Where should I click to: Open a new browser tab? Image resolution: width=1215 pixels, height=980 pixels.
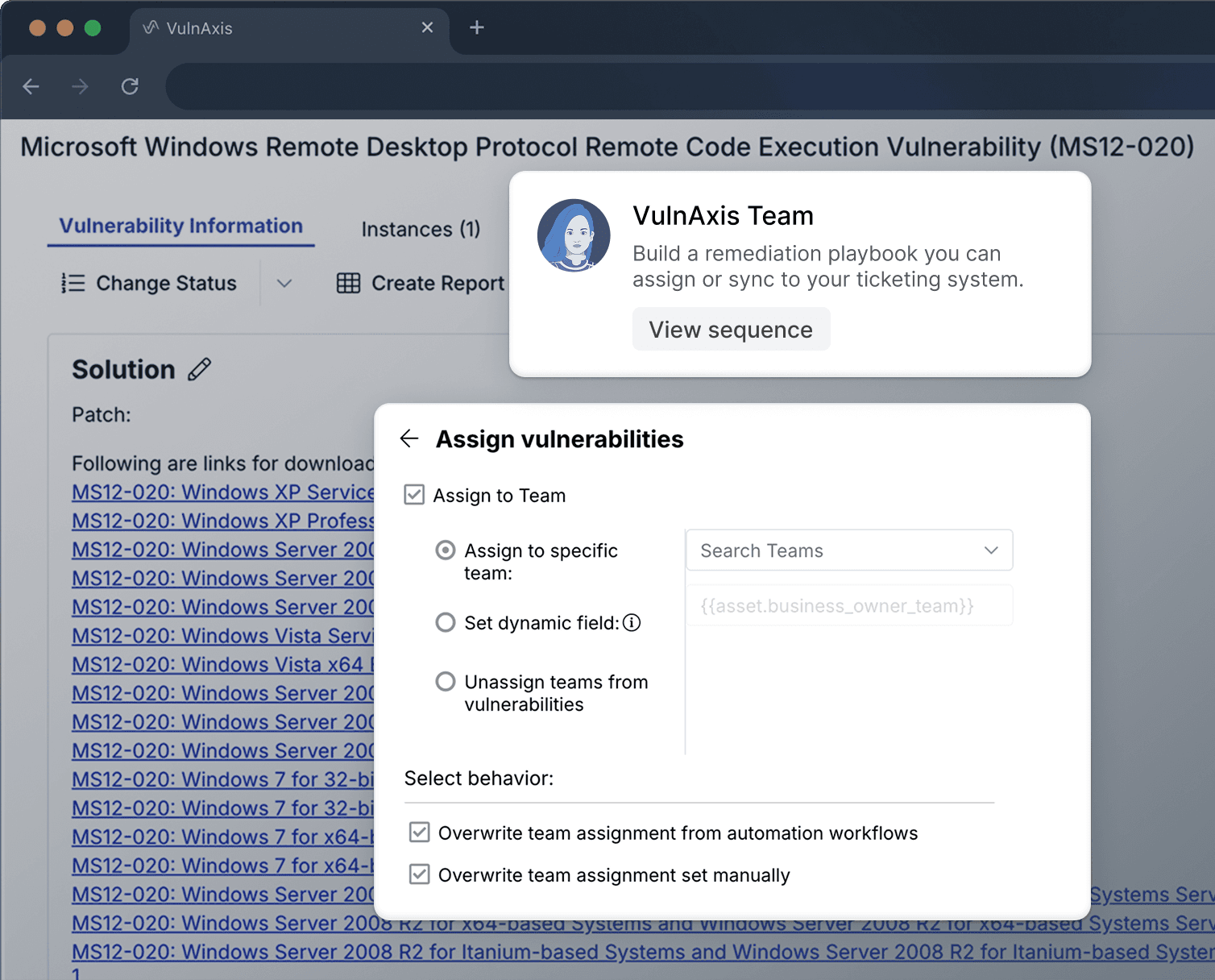[x=477, y=27]
